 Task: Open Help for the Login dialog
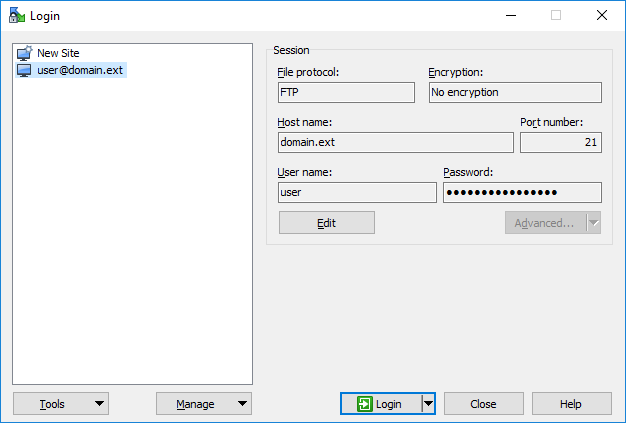[x=571, y=404]
